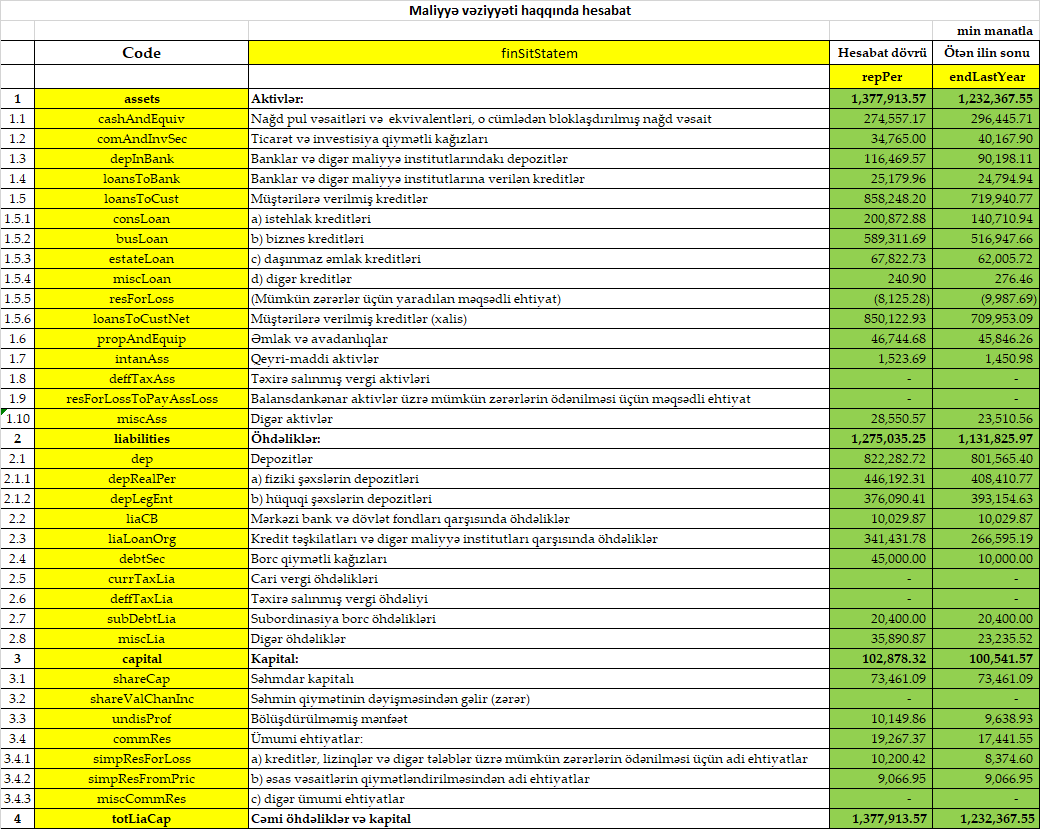Viewport: 1040px width, 829px height.
Task: Select the "comAndInvSec" code cell
Action: coord(141,139)
